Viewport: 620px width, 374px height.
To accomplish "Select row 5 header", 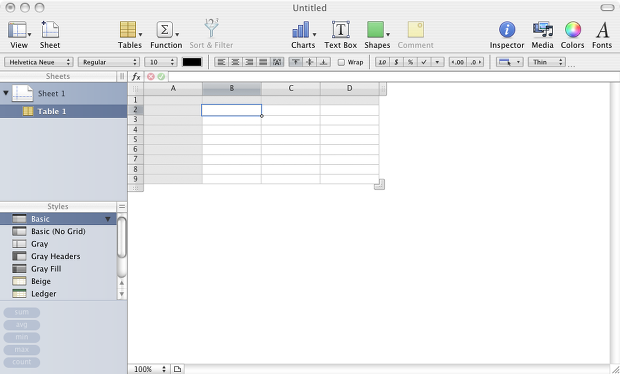I will (x=135, y=140).
